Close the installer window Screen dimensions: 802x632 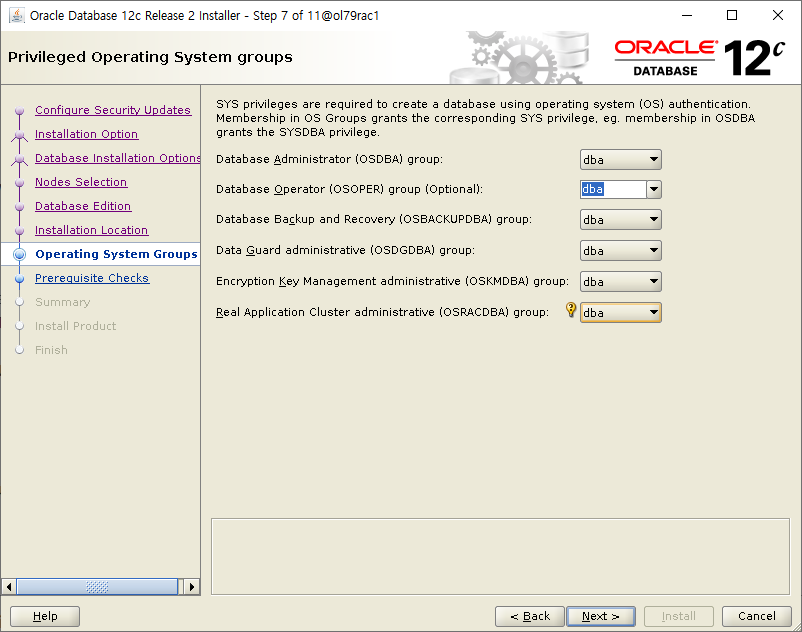[x=777, y=15]
